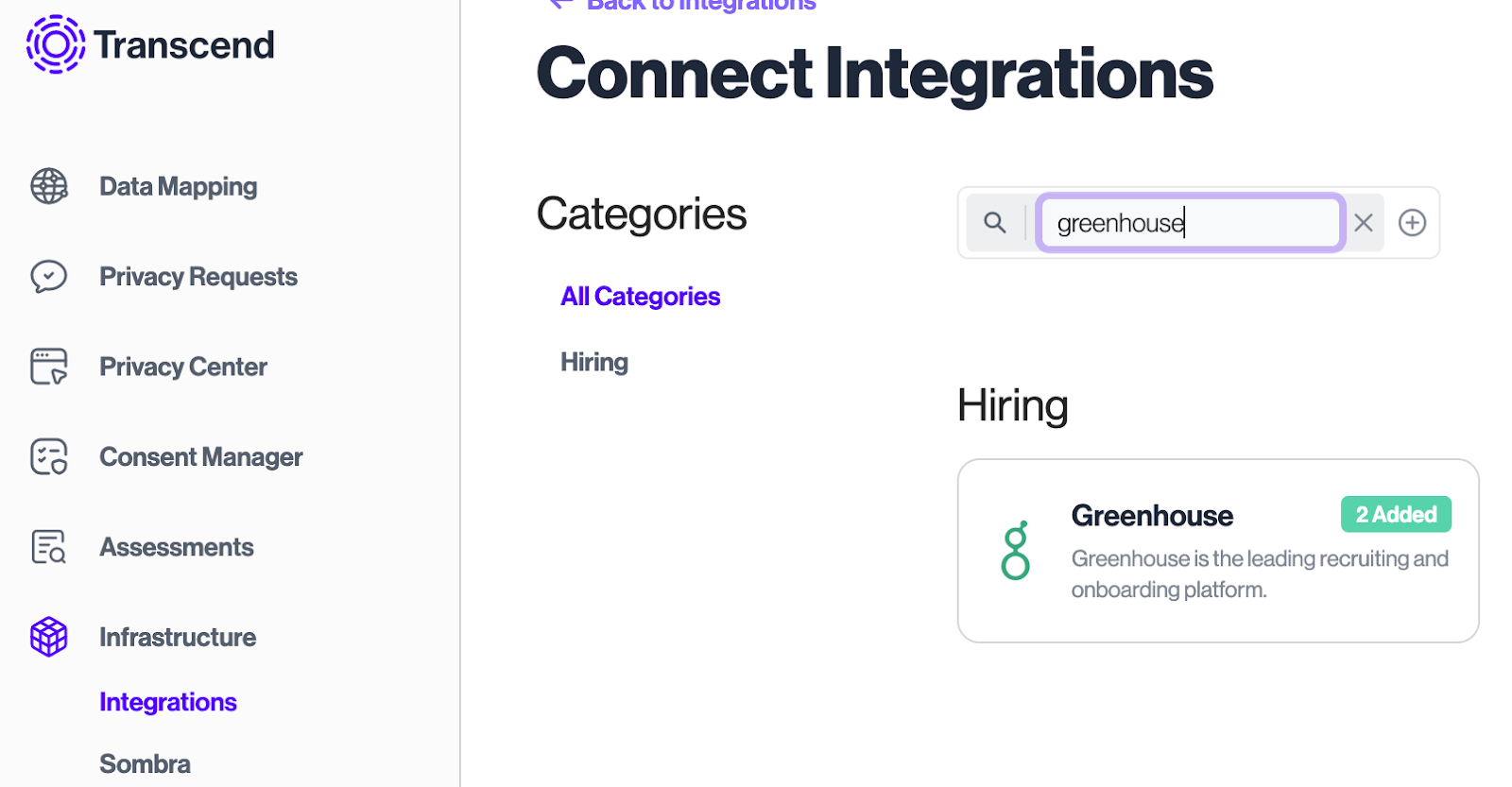Click Back to Integrations link
The width and height of the screenshot is (1512, 787).
click(682, 4)
